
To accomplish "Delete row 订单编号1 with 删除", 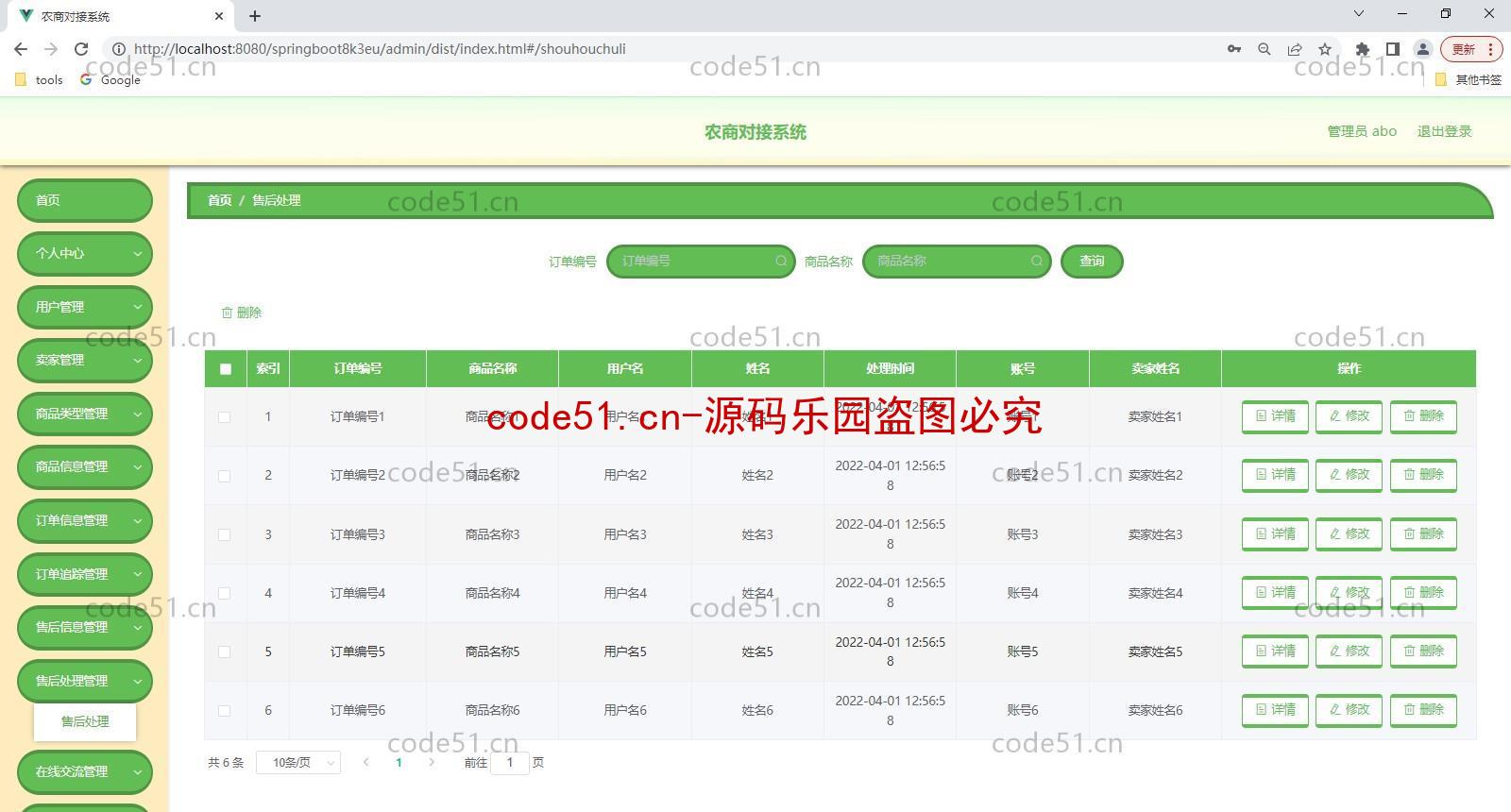I will 1423,416.
